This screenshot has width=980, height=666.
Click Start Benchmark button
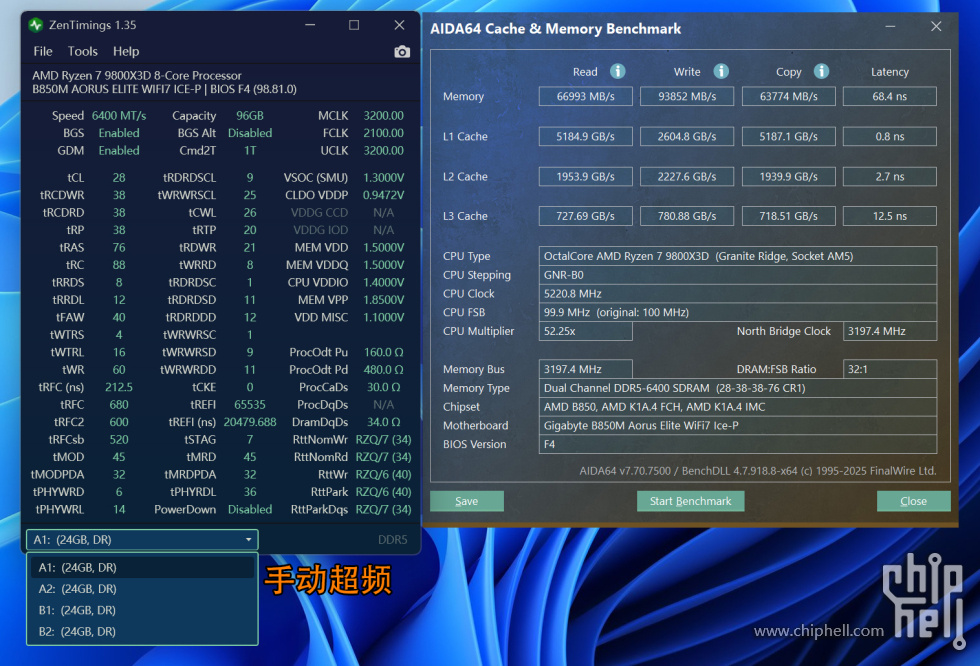(x=690, y=501)
